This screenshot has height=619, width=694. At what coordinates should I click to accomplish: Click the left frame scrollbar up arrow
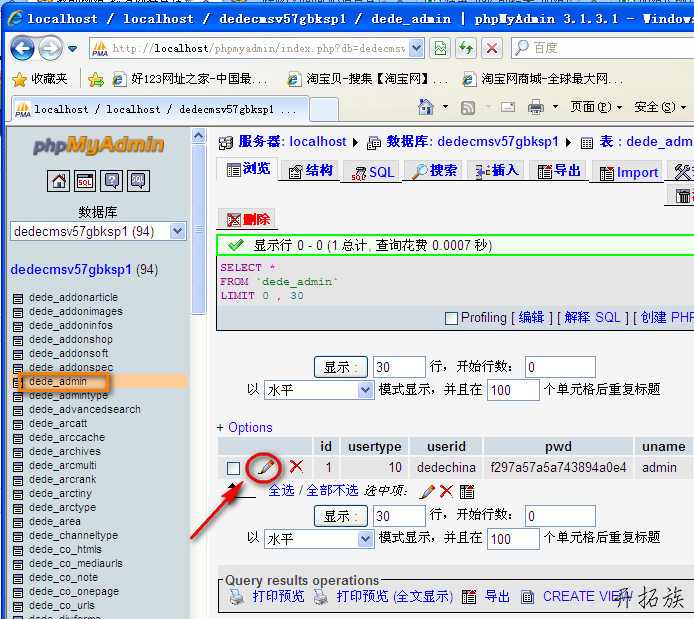tap(199, 136)
